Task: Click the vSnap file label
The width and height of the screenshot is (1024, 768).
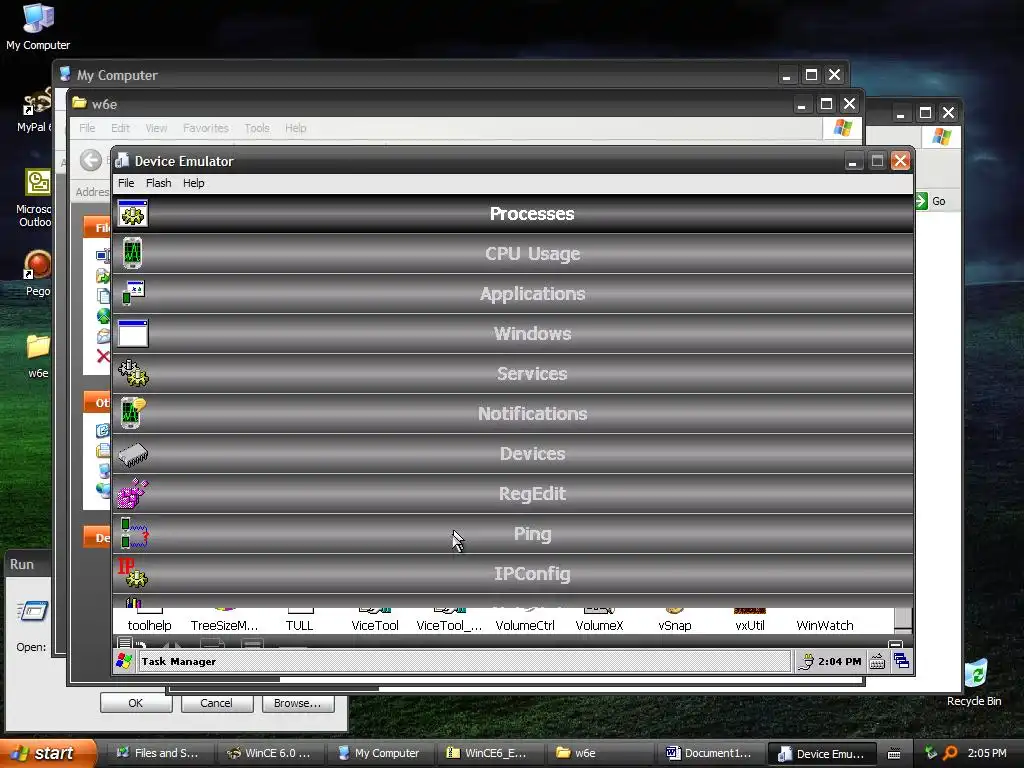Action: (x=675, y=625)
